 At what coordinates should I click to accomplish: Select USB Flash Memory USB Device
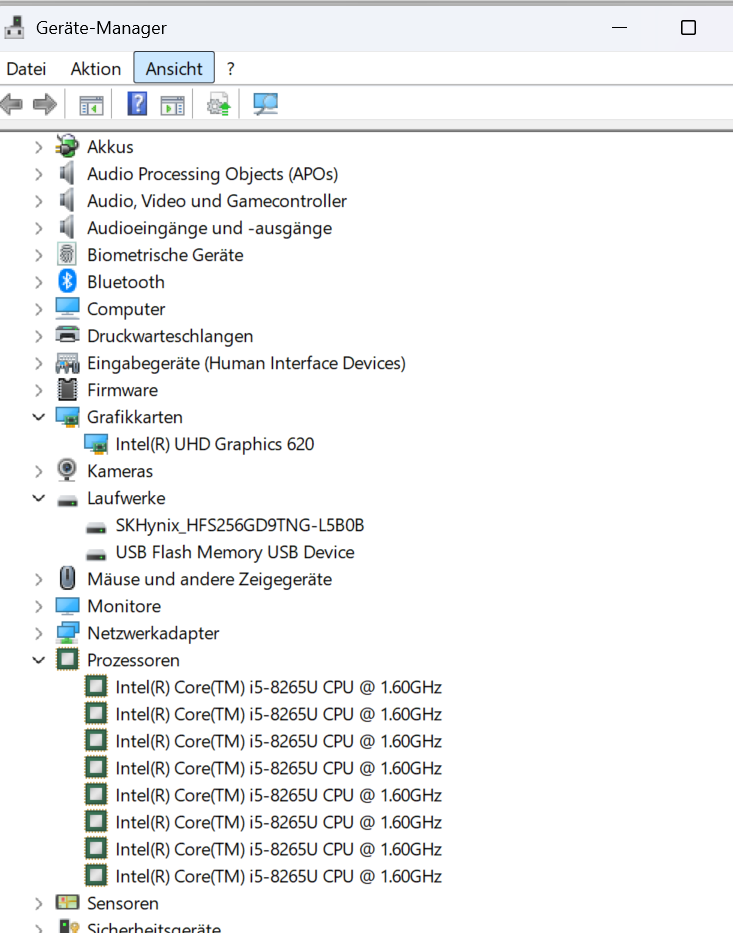click(235, 552)
